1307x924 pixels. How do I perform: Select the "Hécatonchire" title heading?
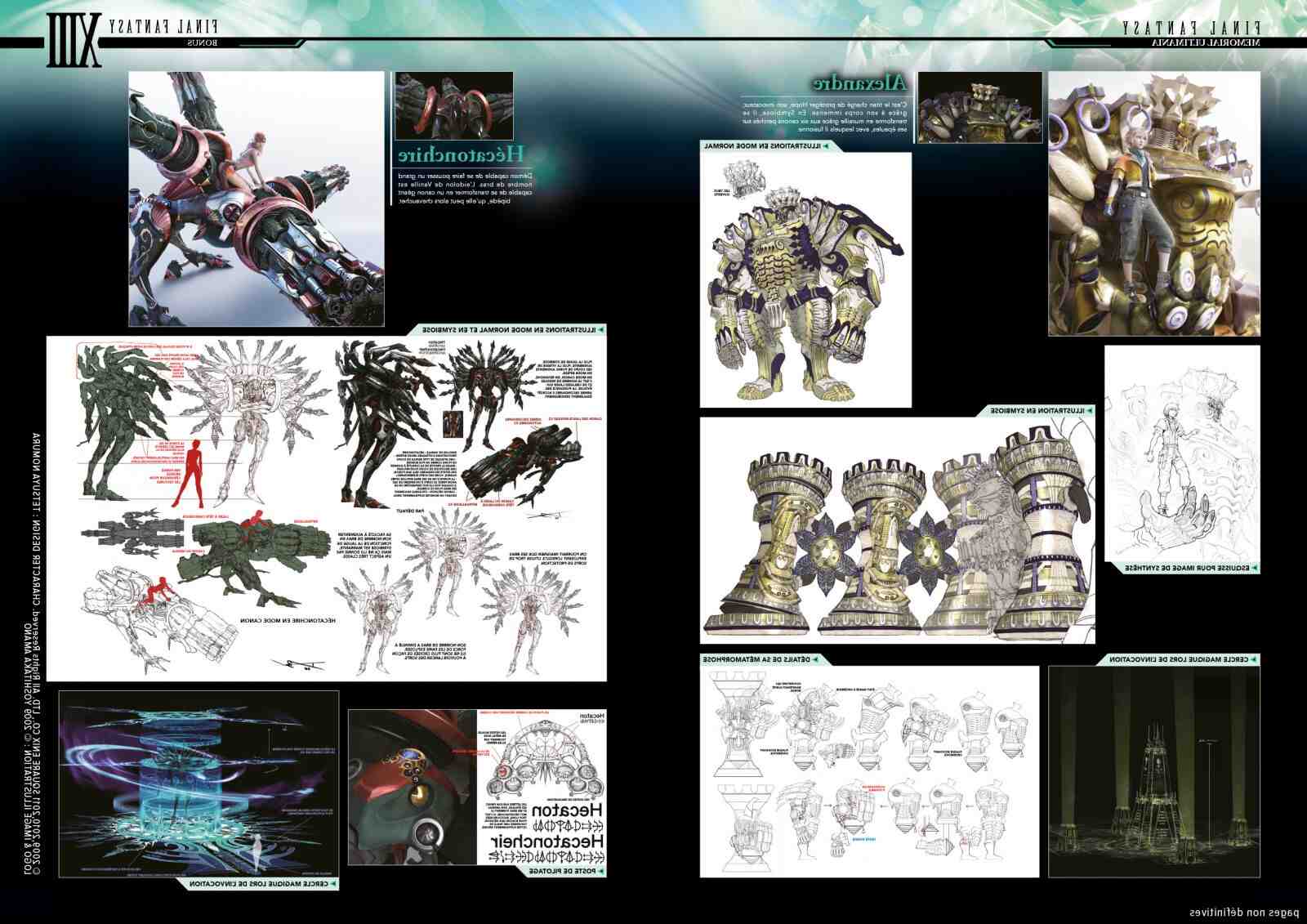point(461,155)
